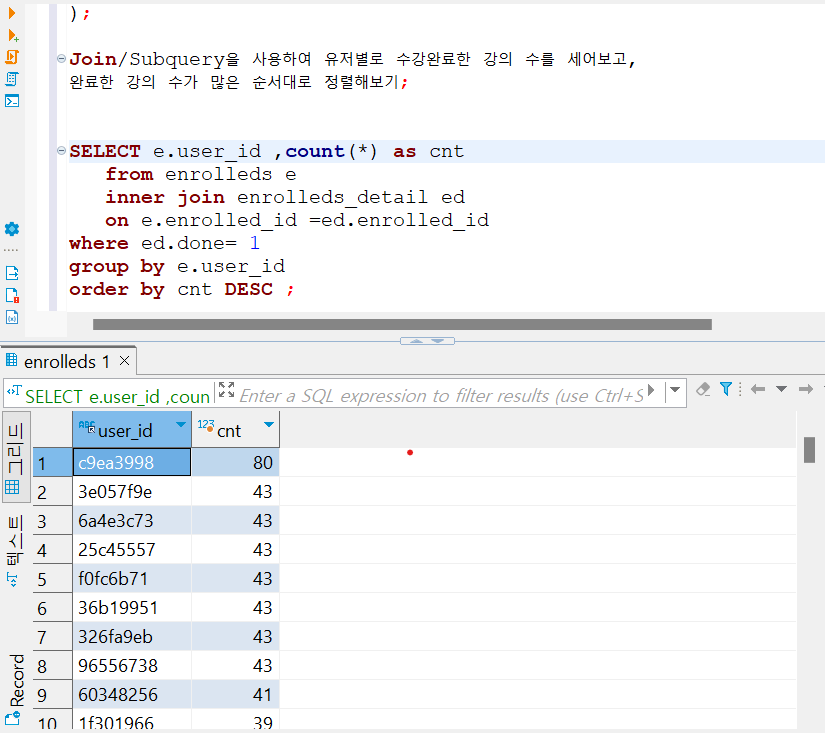Viewport: 825px width, 733px height.
Task: Select the cnt value 41
Action: 235,694
